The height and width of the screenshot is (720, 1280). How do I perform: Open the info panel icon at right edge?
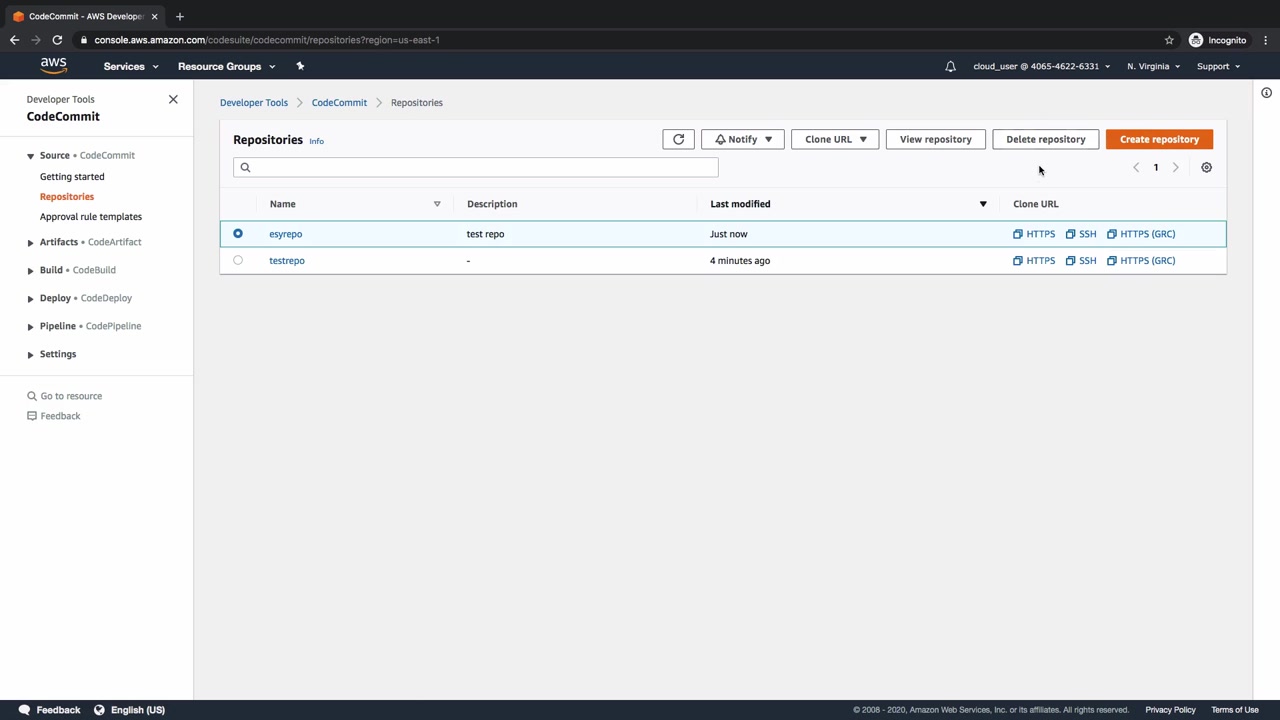(1266, 93)
